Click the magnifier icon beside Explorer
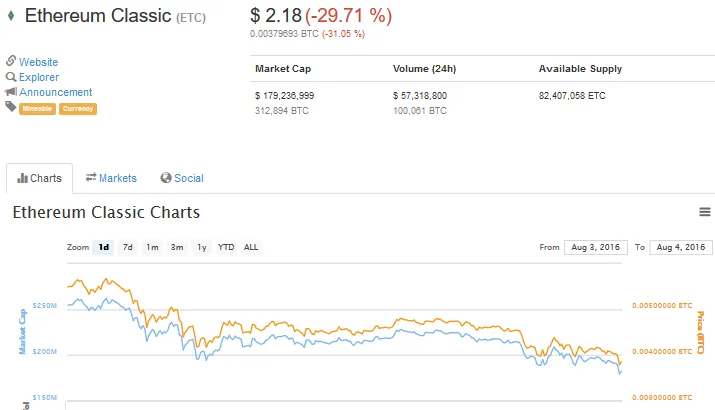The image size is (715, 410). click(11, 77)
